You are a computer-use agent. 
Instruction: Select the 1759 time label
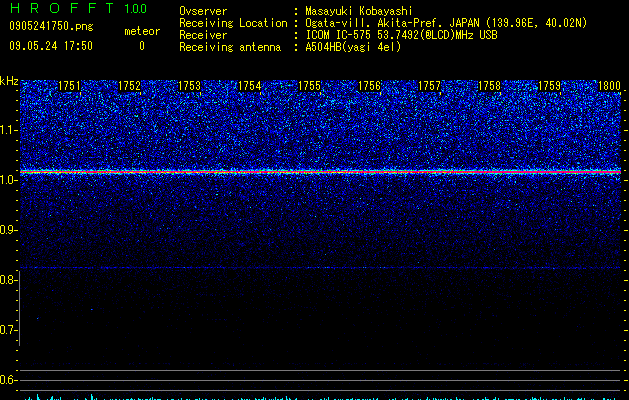pos(550,86)
